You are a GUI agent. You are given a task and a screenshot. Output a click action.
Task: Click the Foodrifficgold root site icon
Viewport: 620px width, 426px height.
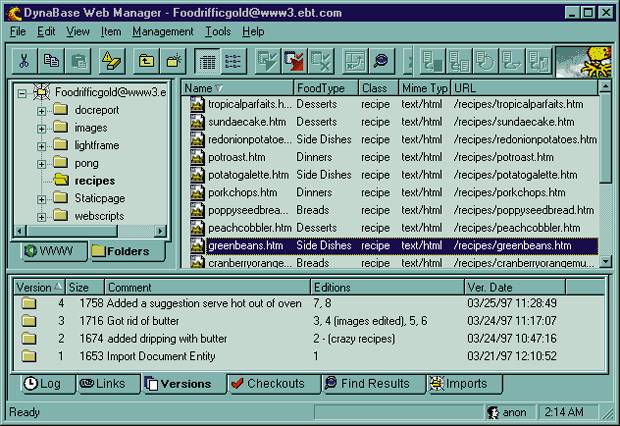click(x=42, y=92)
